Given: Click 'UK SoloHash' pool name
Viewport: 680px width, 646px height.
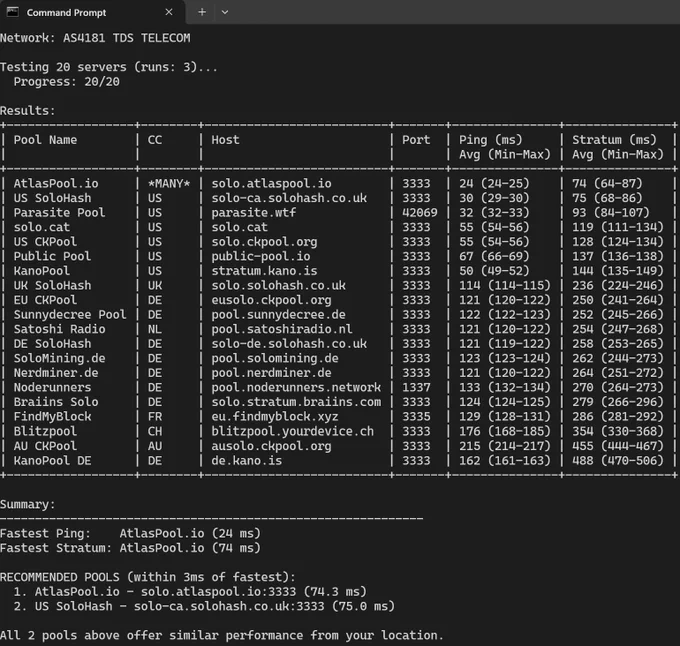Looking at the screenshot, I should click(52, 286).
